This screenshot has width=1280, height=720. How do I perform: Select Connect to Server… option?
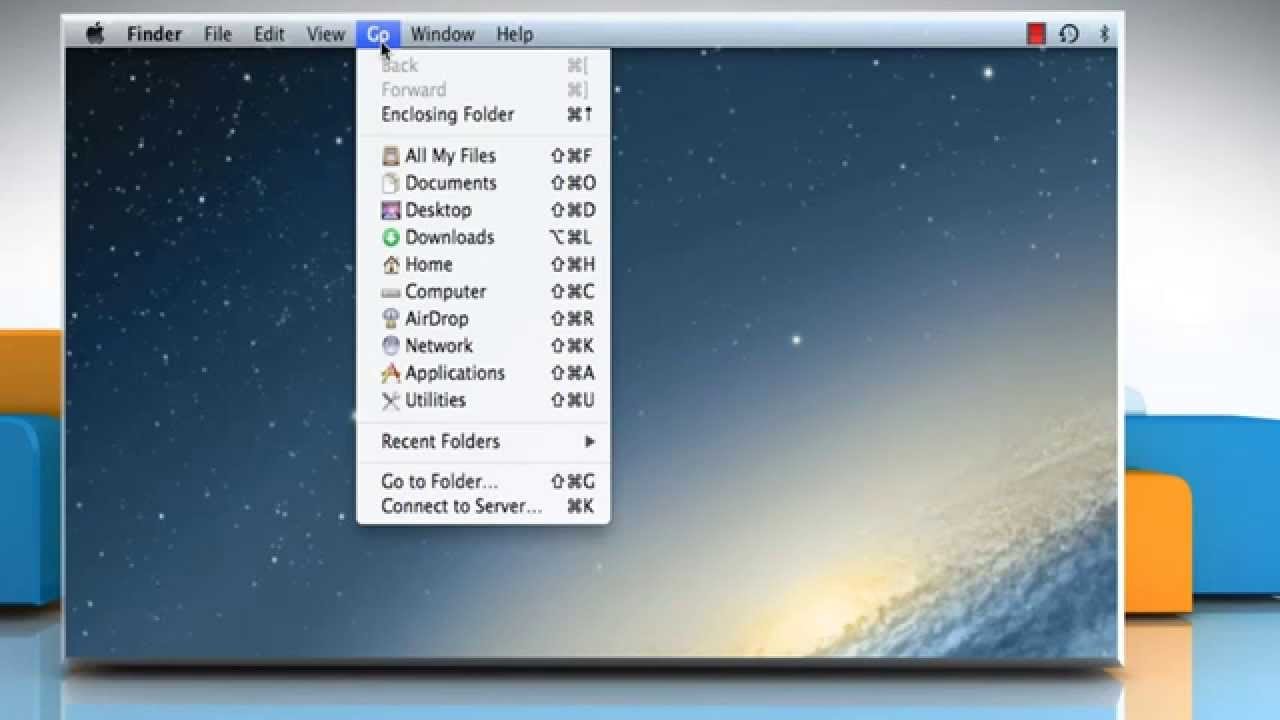click(483, 506)
